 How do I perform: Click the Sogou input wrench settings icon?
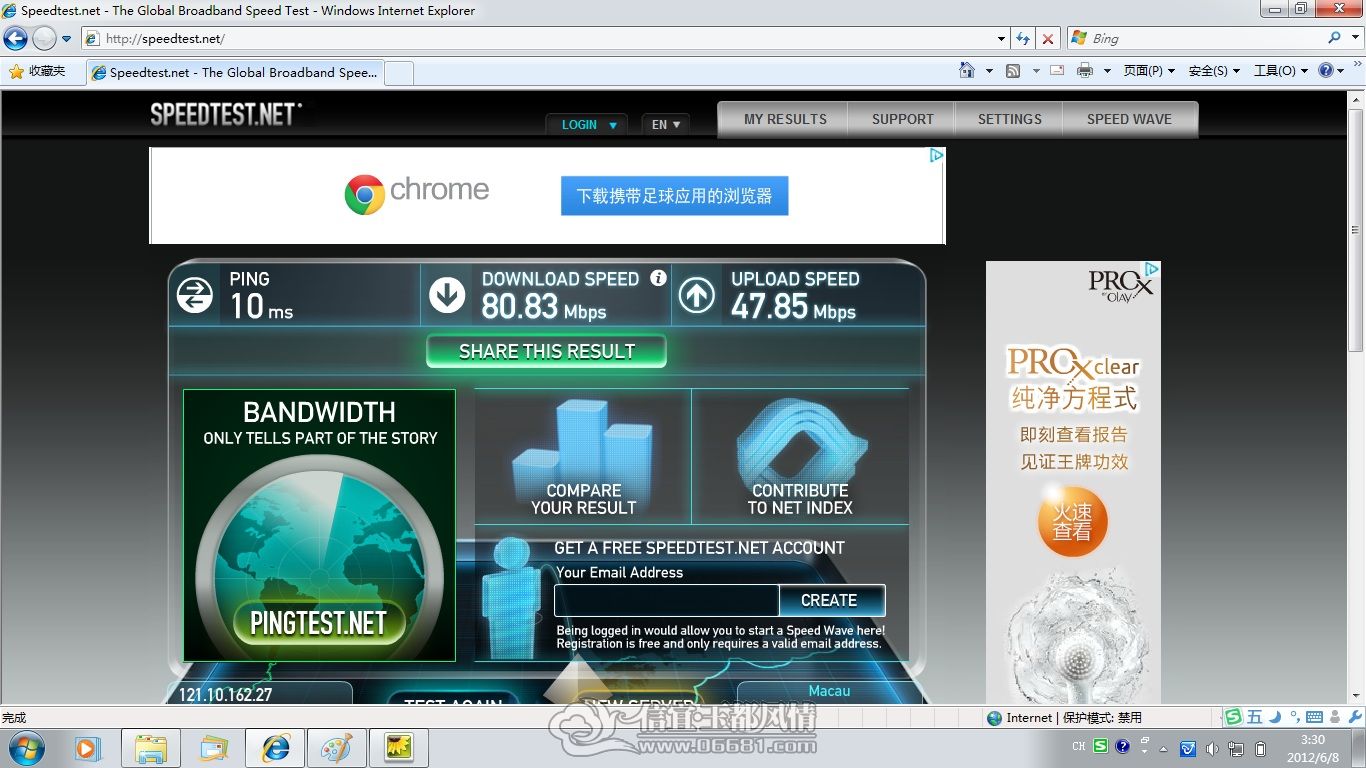[x=1355, y=717]
